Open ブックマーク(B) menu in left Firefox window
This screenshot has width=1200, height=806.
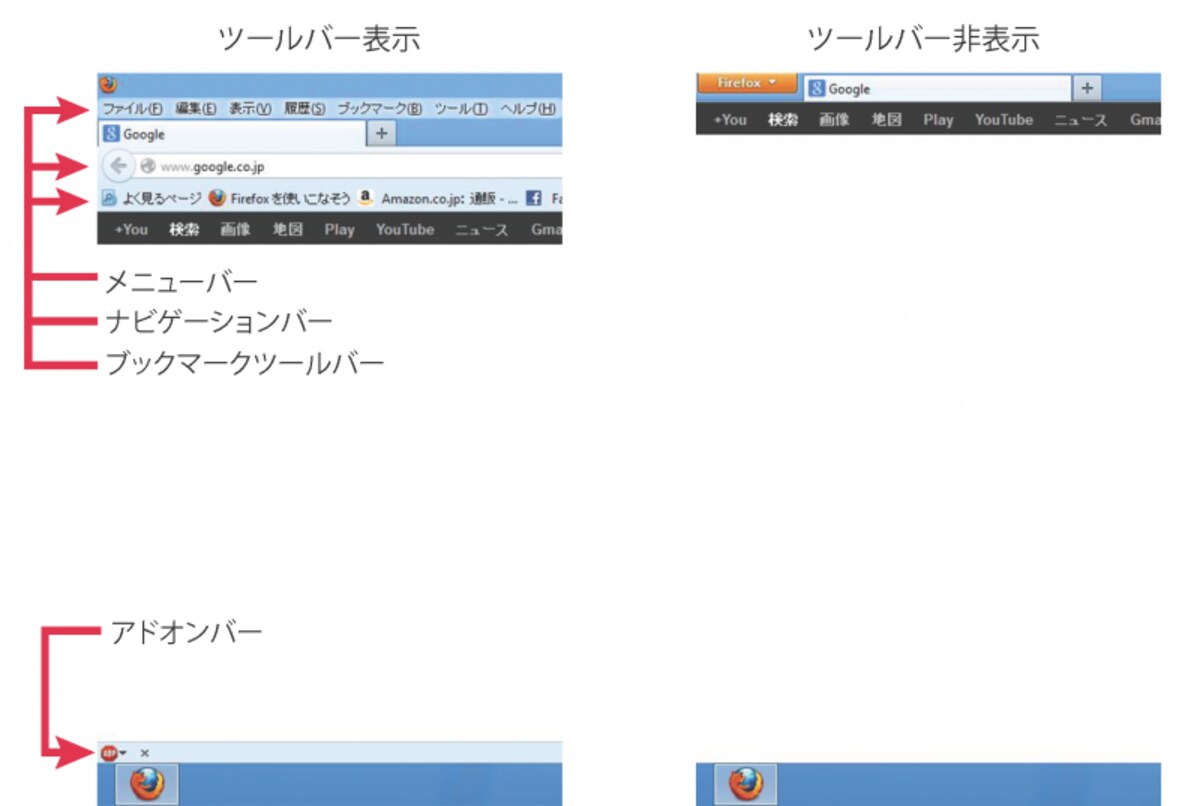pos(379,109)
